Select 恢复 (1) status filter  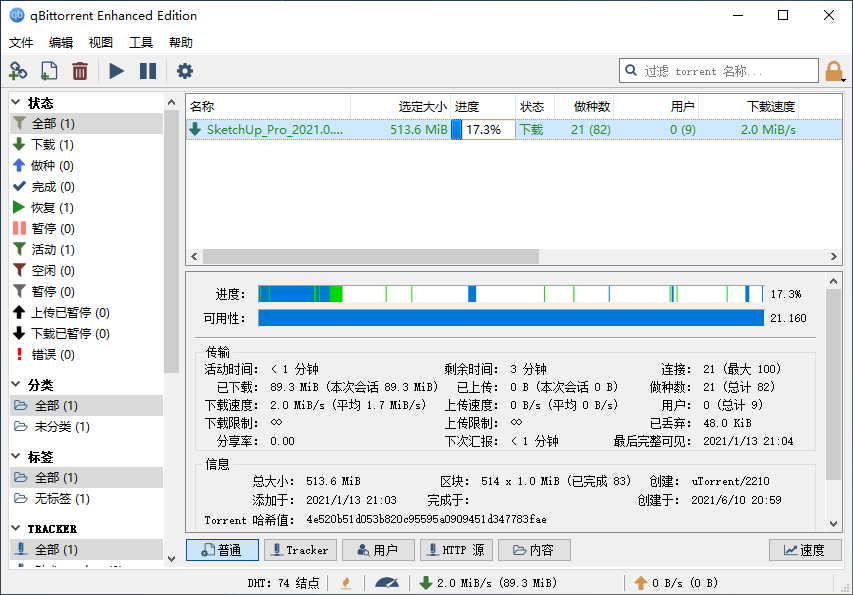86,208
